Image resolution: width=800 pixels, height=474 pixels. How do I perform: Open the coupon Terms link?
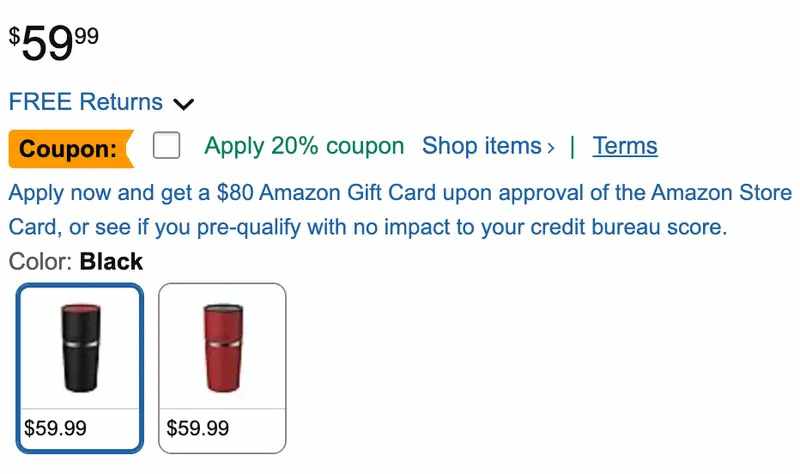pos(625,146)
